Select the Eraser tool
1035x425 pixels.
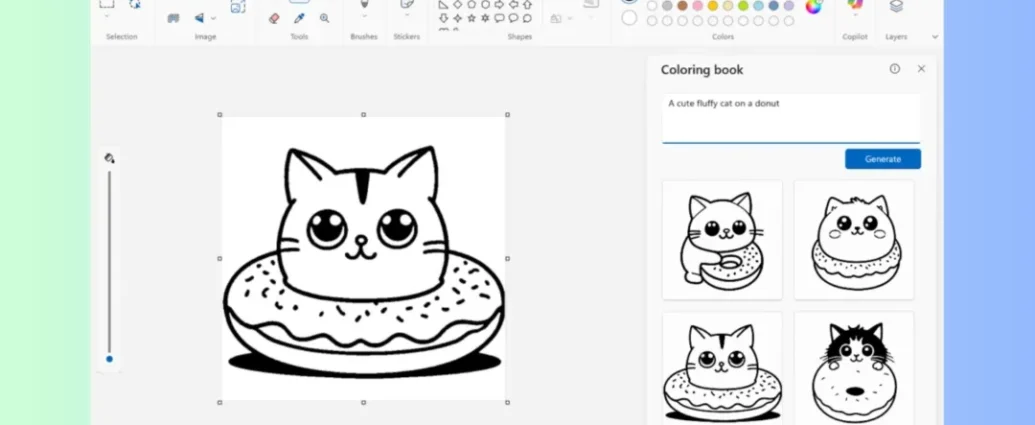click(275, 18)
